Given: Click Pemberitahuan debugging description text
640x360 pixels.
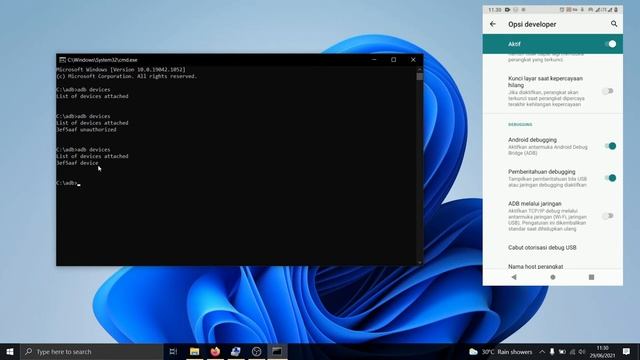Looking at the screenshot, I should [x=547, y=182].
